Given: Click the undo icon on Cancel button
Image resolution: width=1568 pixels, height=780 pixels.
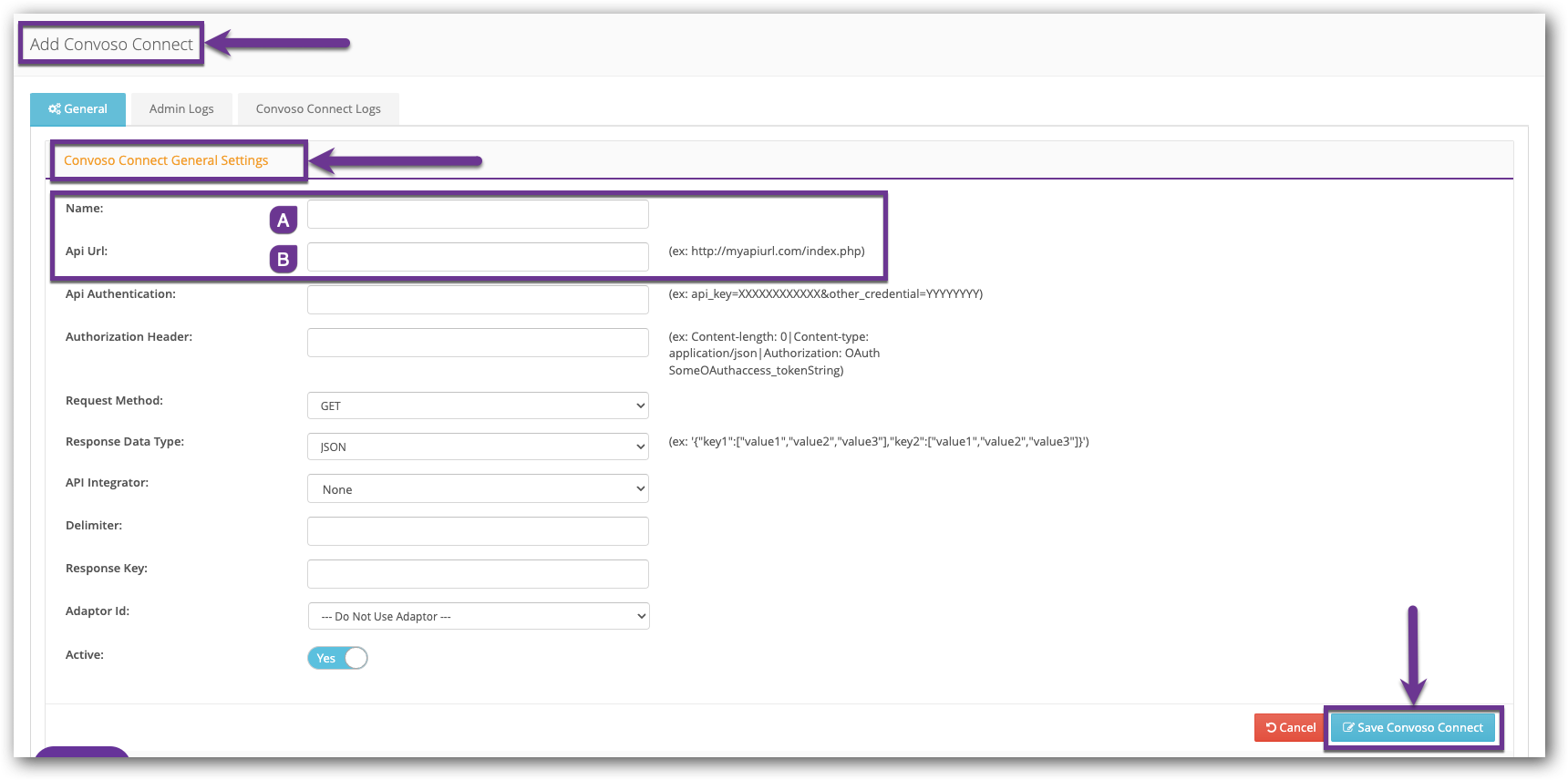Looking at the screenshot, I should pyautogui.click(x=1271, y=727).
